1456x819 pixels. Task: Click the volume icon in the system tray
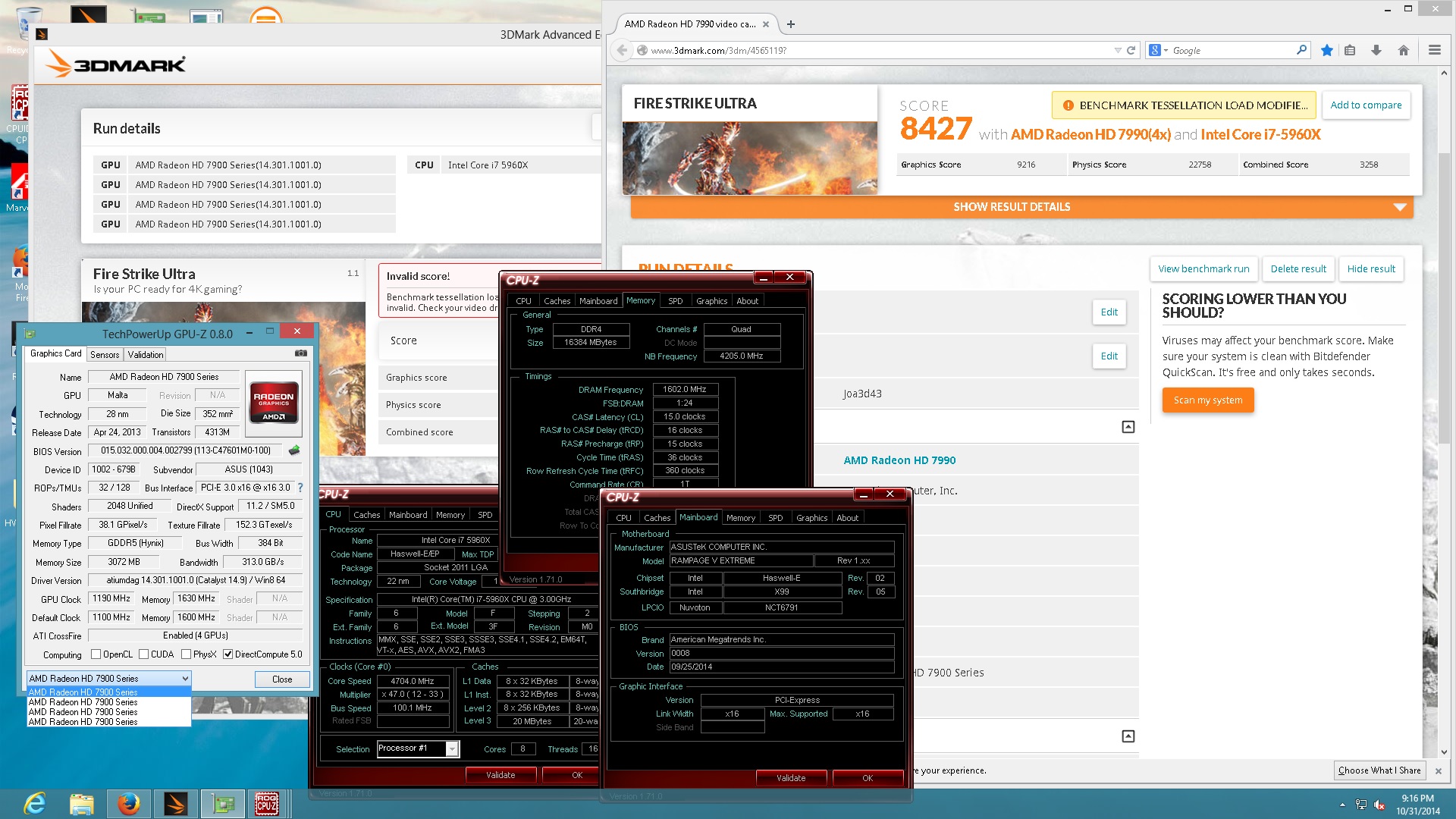coord(1379,805)
